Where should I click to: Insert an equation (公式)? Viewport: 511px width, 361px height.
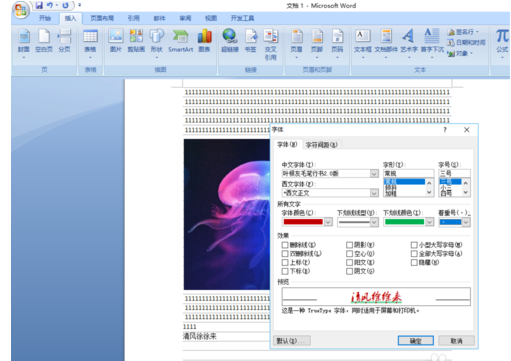502,43
